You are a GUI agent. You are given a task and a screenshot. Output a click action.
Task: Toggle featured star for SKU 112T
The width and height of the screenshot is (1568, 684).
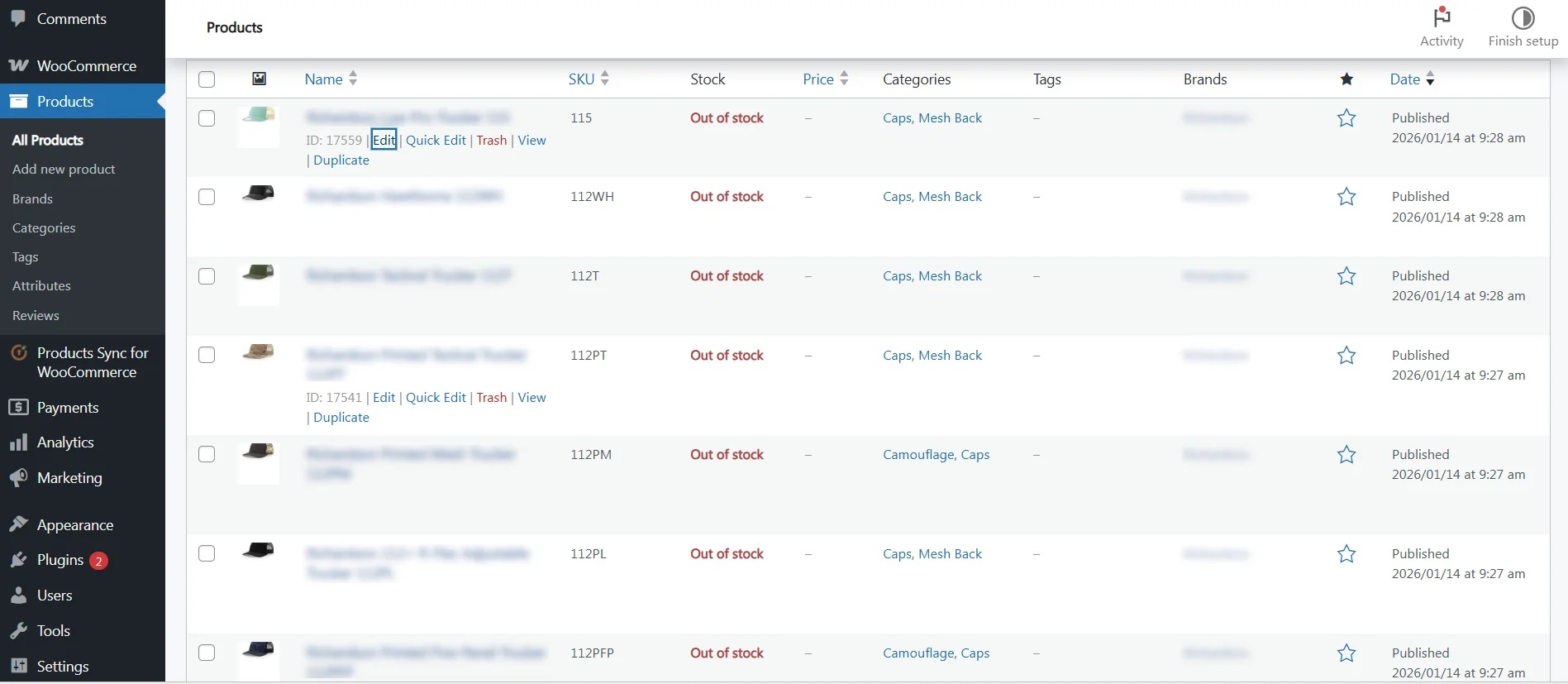point(1346,276)
